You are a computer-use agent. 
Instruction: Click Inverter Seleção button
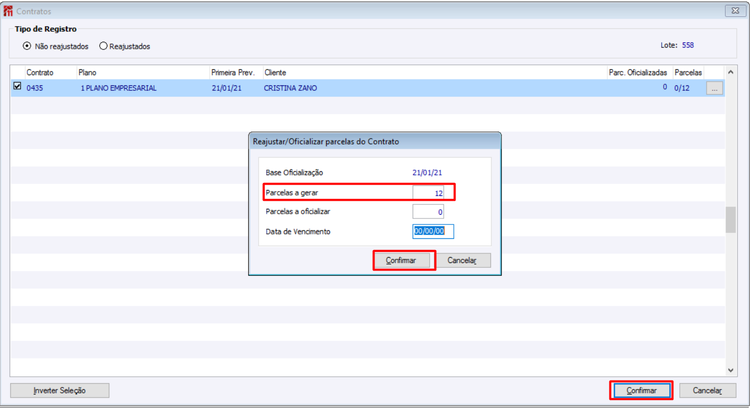(x=60, y=390)
